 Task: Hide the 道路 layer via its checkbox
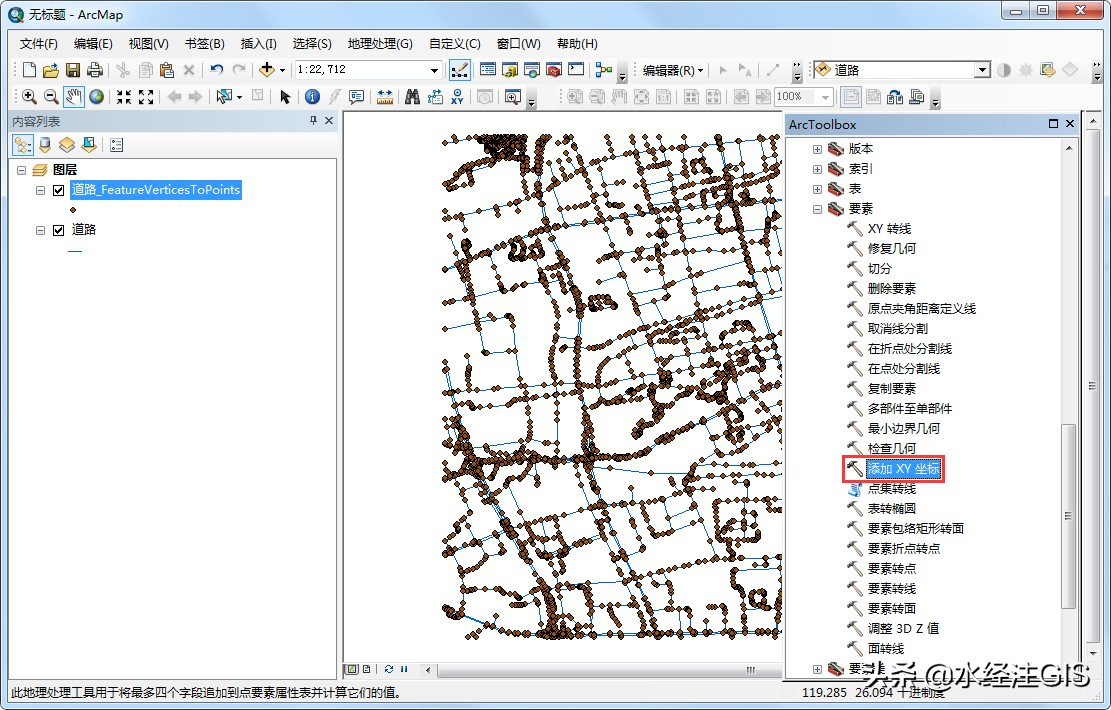[x=58, y=229]
